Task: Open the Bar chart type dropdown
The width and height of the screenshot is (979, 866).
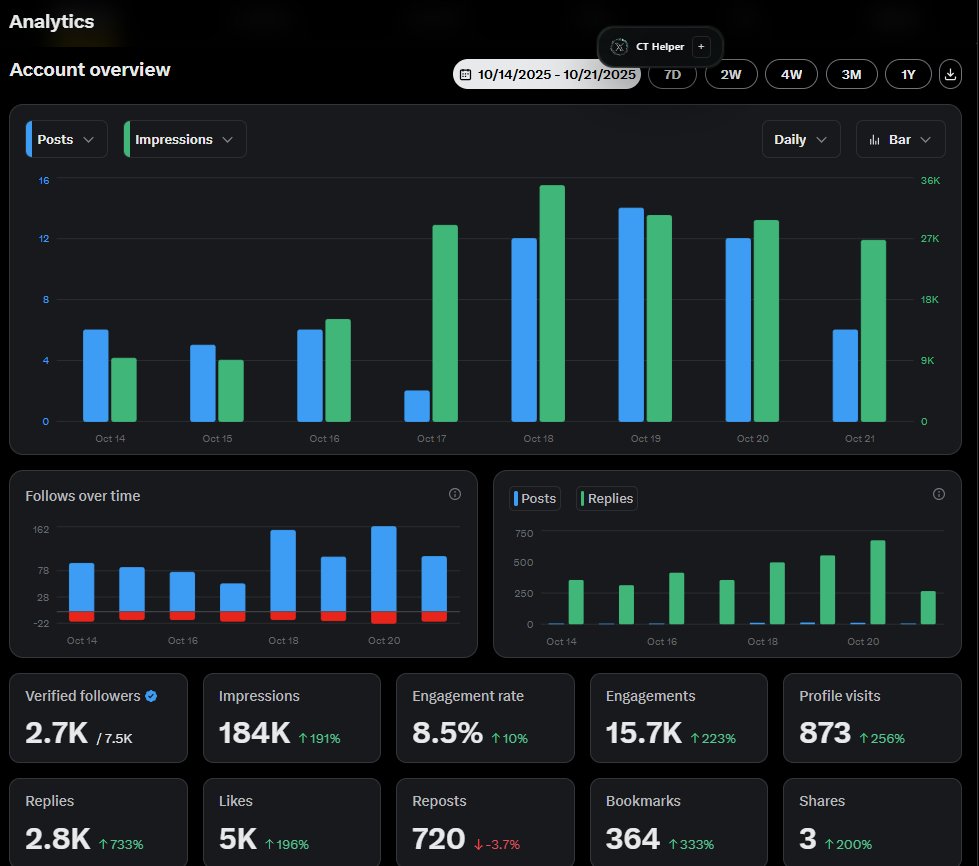Action: [x=900, y=139]
